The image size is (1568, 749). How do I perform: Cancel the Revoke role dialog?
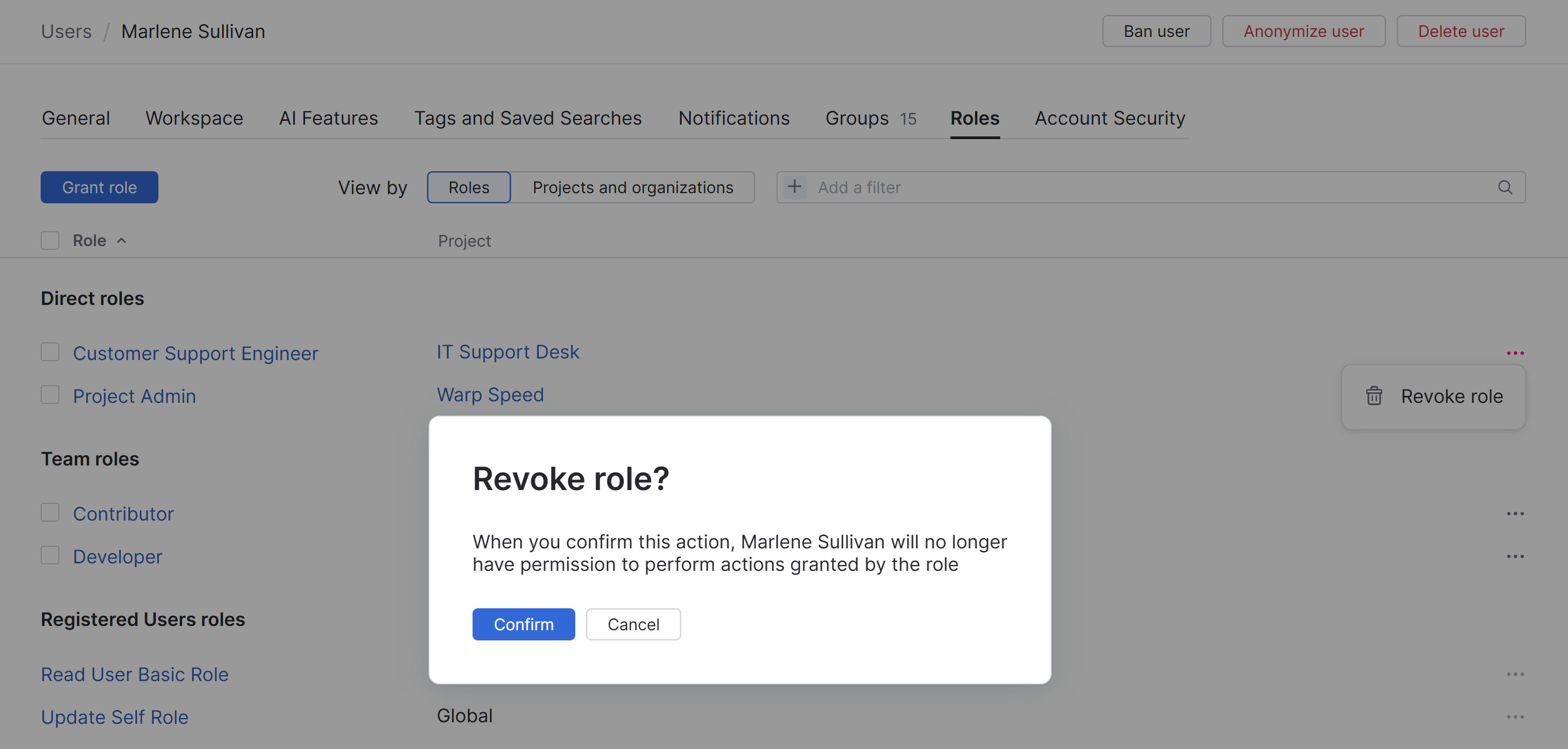point(633,624)
